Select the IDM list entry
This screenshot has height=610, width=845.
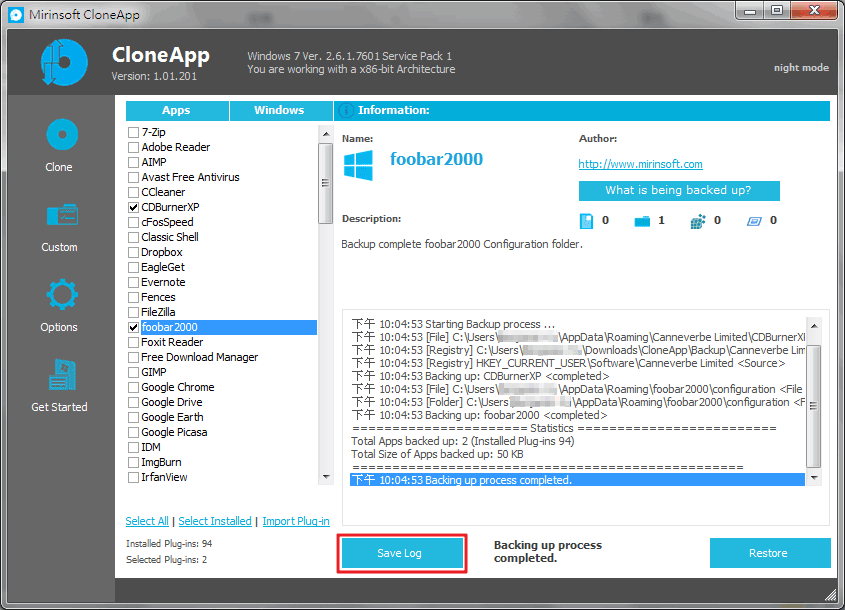(x=151, y=448)
